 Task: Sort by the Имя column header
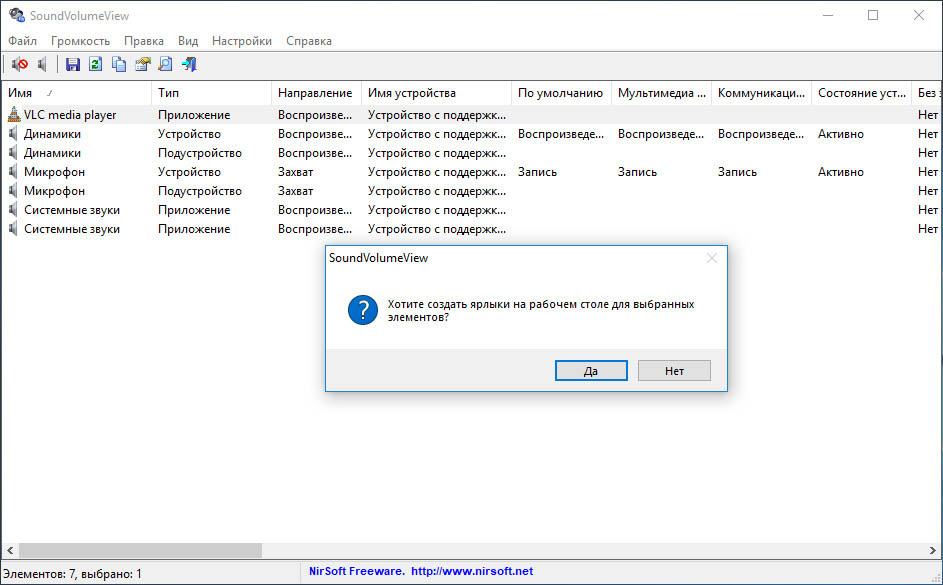pos(76,93)
